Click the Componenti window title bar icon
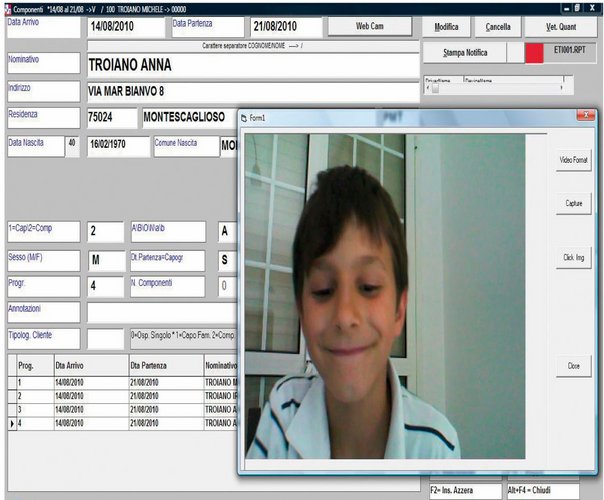This screenshot has height=500, width=604. pos(5,6)
